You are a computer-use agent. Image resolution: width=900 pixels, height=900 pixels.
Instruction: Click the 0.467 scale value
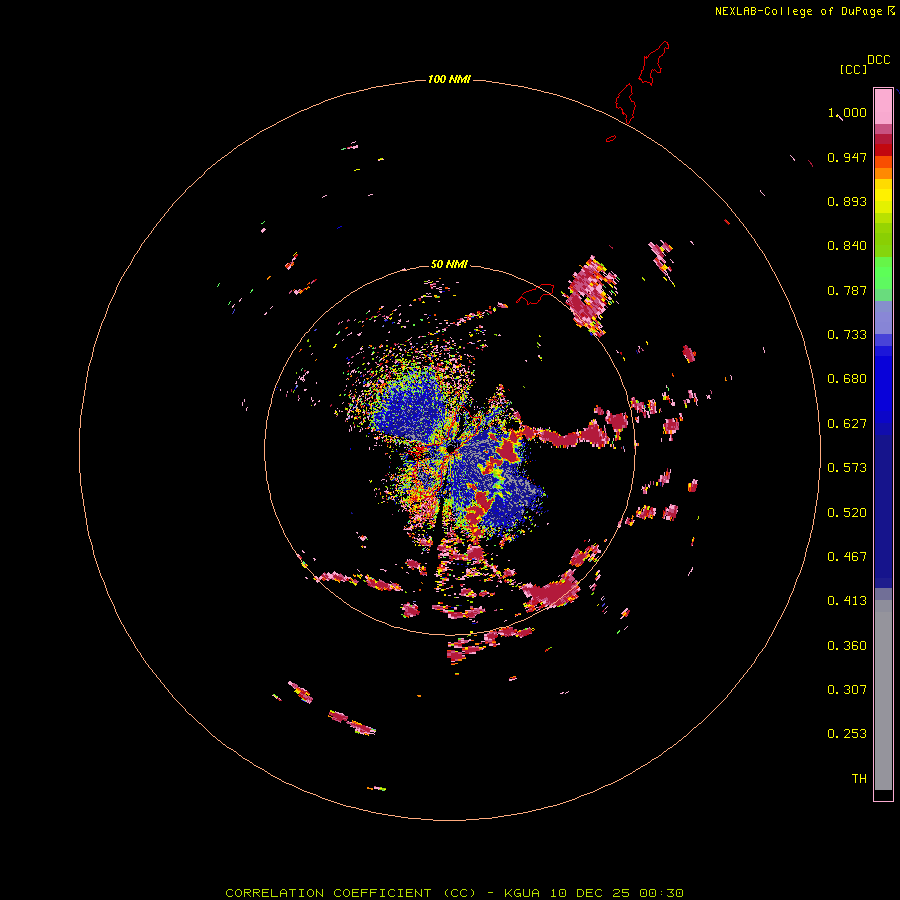pyautogui.click(x=847, y=557)
